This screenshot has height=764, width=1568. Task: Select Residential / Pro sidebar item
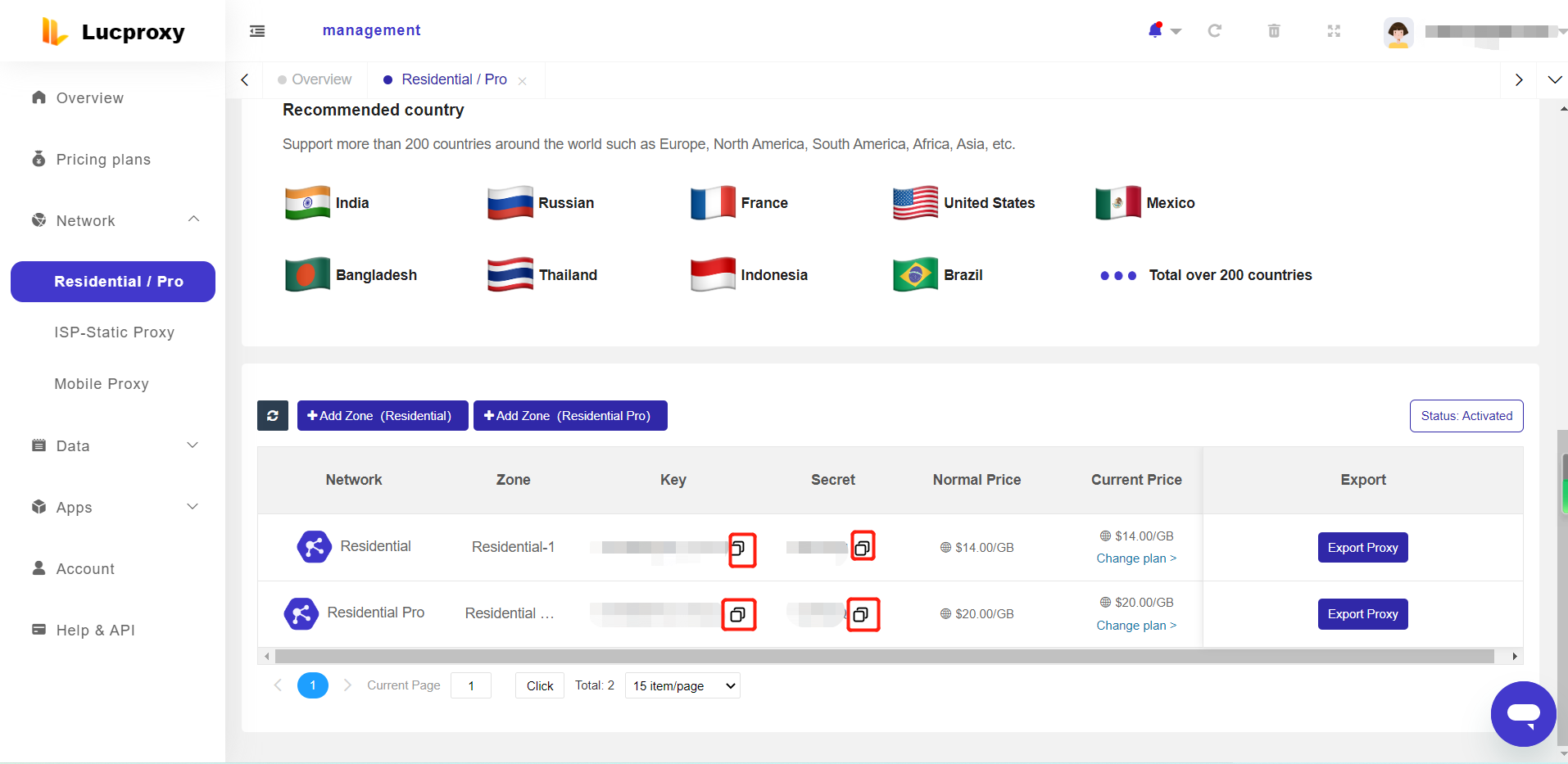113,282
